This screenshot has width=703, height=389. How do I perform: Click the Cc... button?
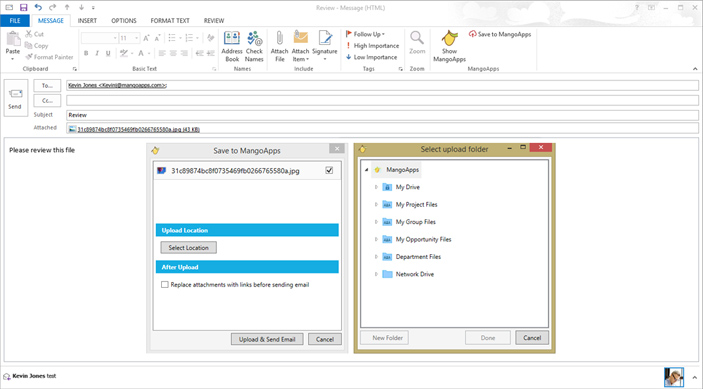(x=47, y=101)
